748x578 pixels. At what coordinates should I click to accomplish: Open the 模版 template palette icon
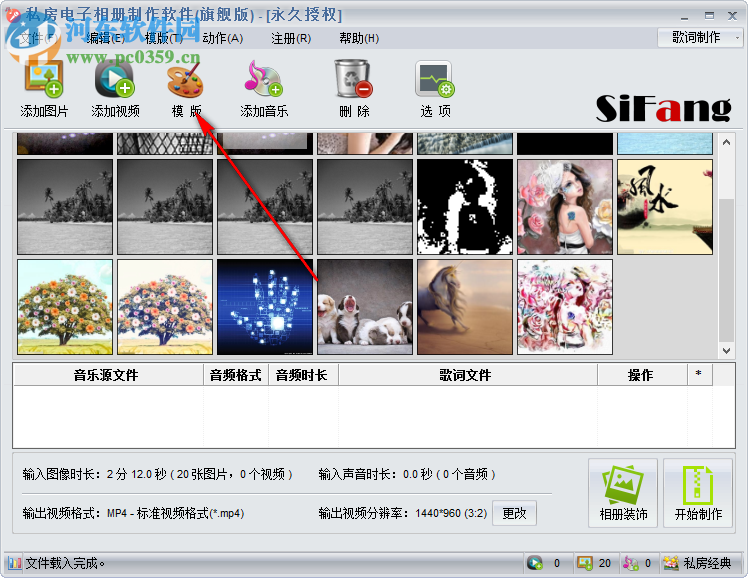pos(186,80)
